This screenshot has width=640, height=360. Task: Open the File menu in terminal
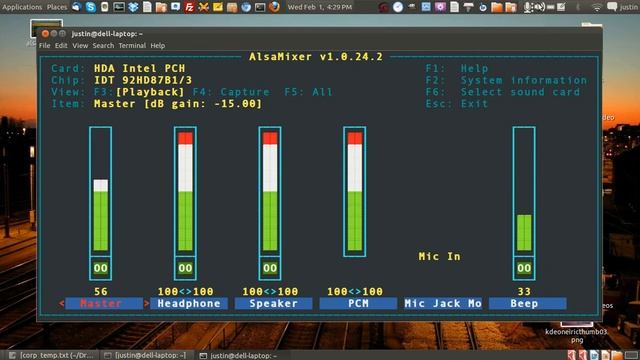pos(44,45)
